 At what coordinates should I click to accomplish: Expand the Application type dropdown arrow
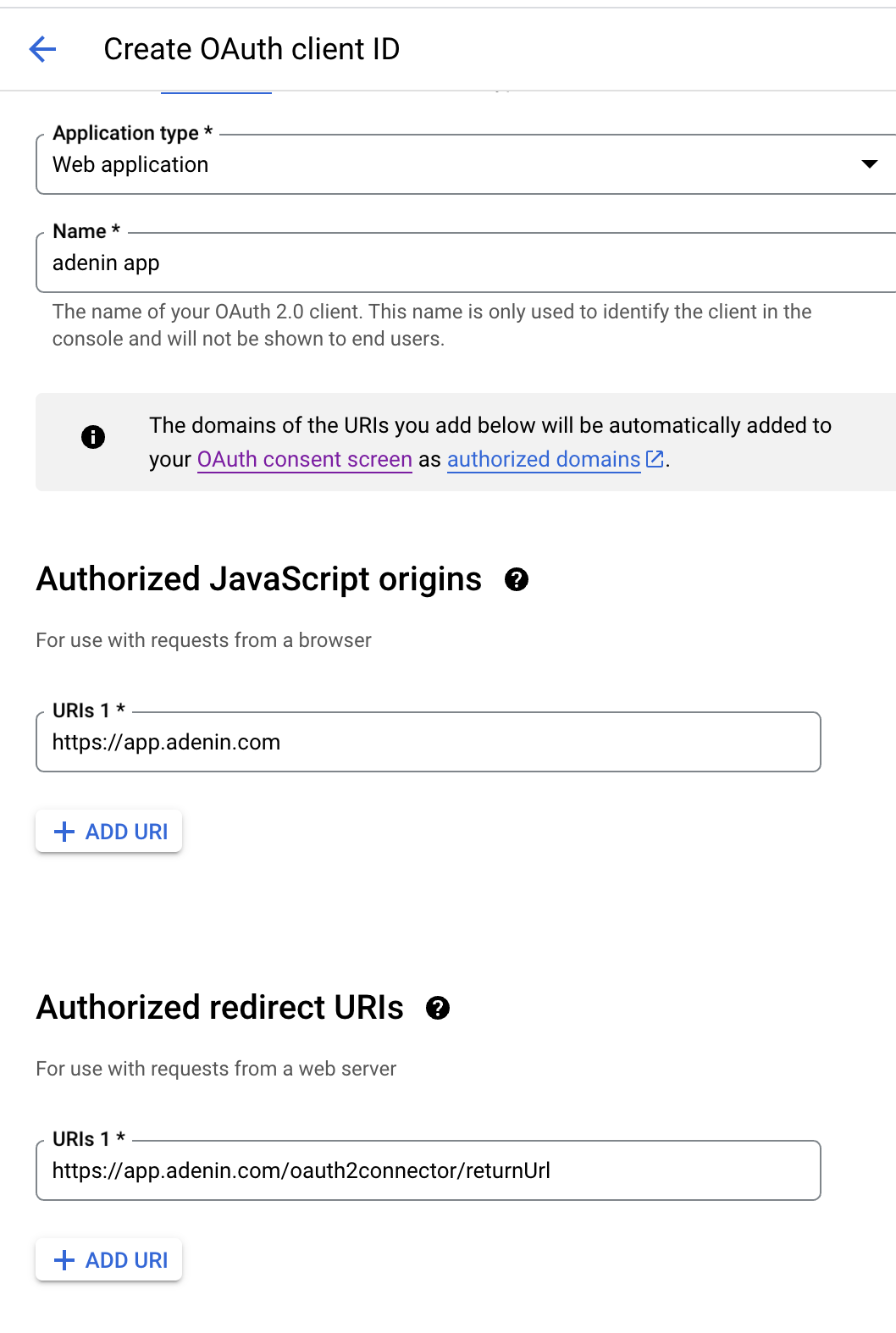coord(869,164)
